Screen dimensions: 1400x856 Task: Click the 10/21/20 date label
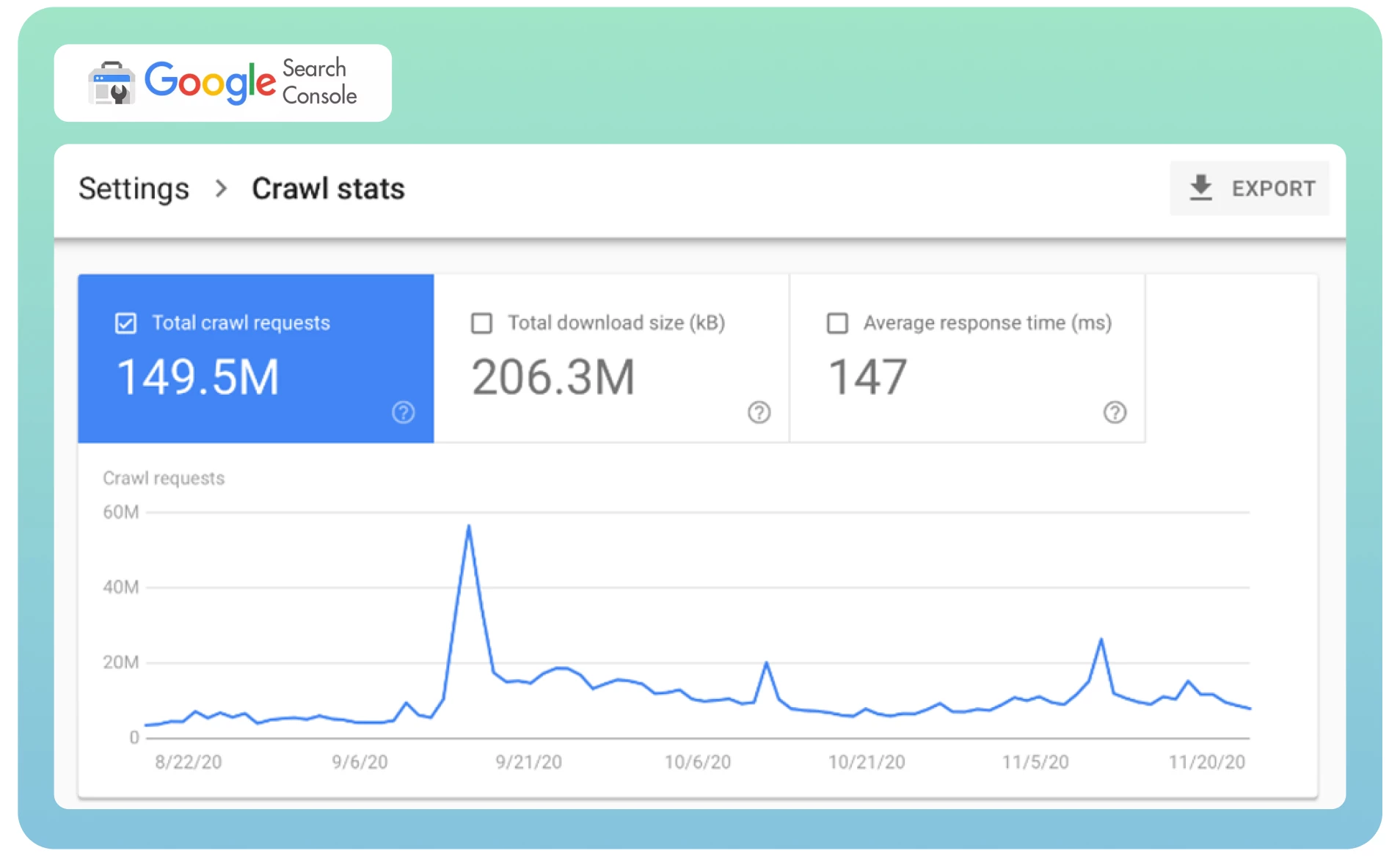pyautogui.click(x=867, y=762)
